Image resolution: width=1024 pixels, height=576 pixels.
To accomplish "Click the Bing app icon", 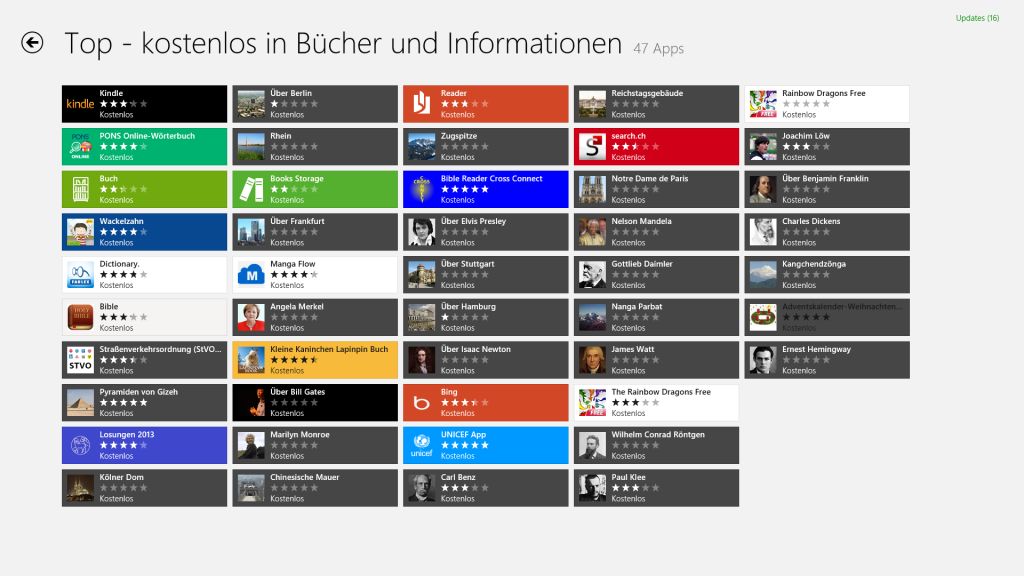I will [x=422, y=403].
